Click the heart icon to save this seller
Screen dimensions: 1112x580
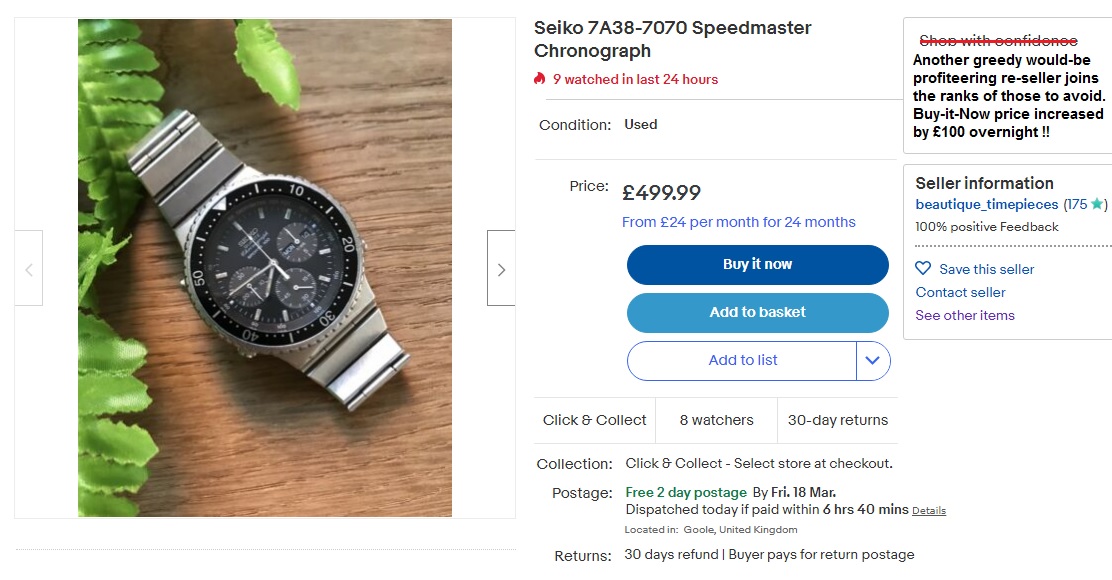(x=922, y=268)
